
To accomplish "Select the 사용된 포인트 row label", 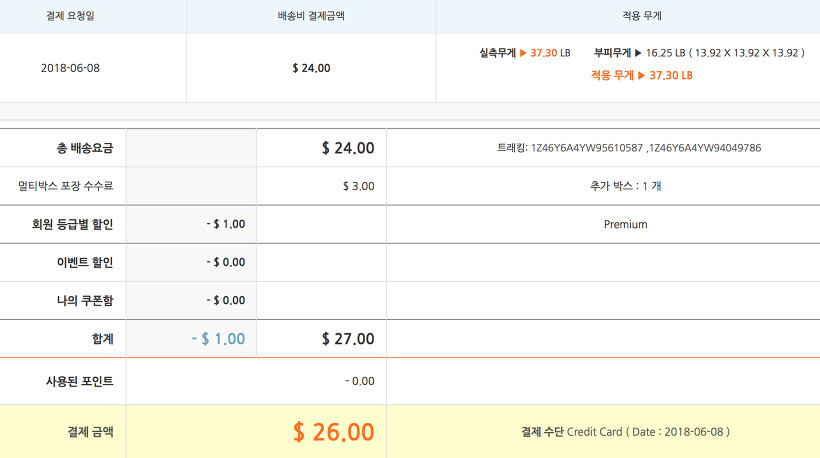I will pyautogui.click(x=82, y=381).
